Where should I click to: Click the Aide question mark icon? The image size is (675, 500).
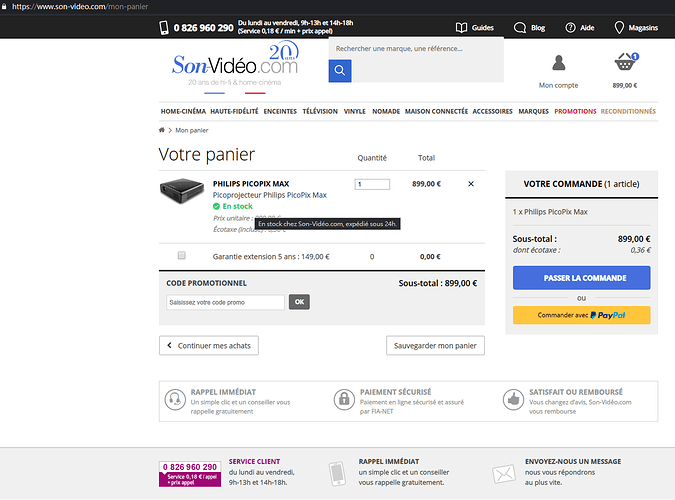coord(570,28)
